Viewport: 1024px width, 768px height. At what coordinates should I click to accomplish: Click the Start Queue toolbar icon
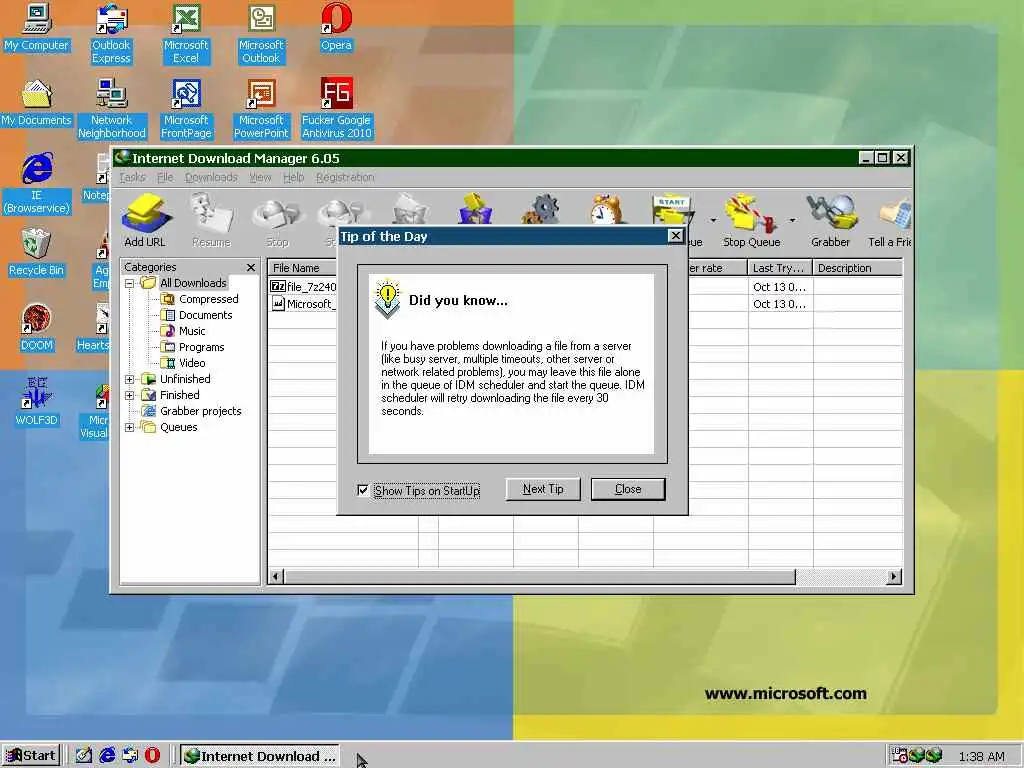[671, 209]
